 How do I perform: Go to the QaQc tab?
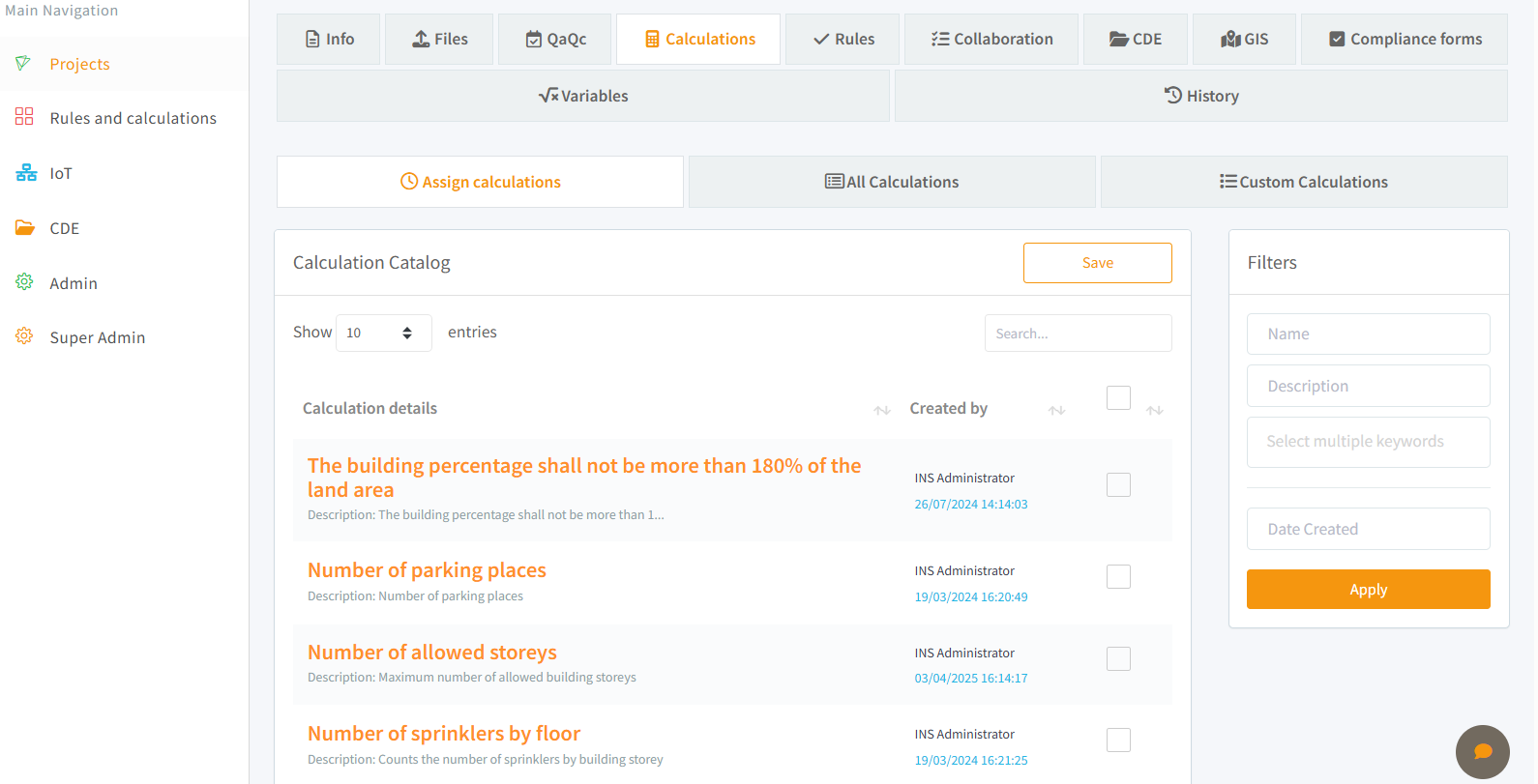click(555, 39)
